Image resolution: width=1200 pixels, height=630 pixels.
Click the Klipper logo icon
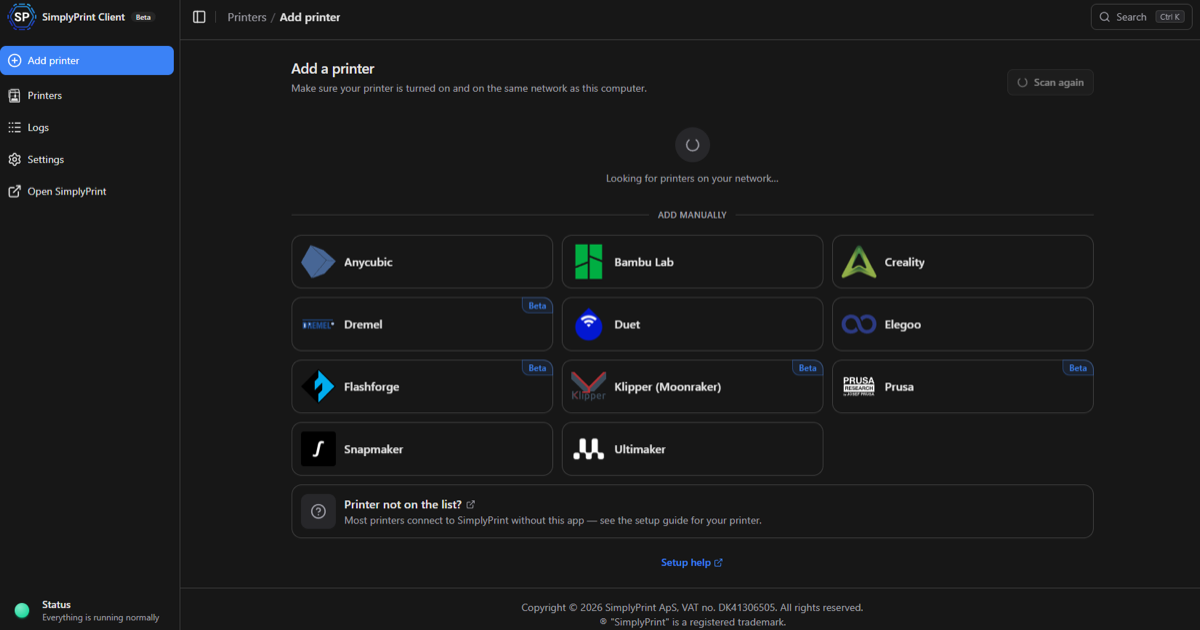[588, 386]
